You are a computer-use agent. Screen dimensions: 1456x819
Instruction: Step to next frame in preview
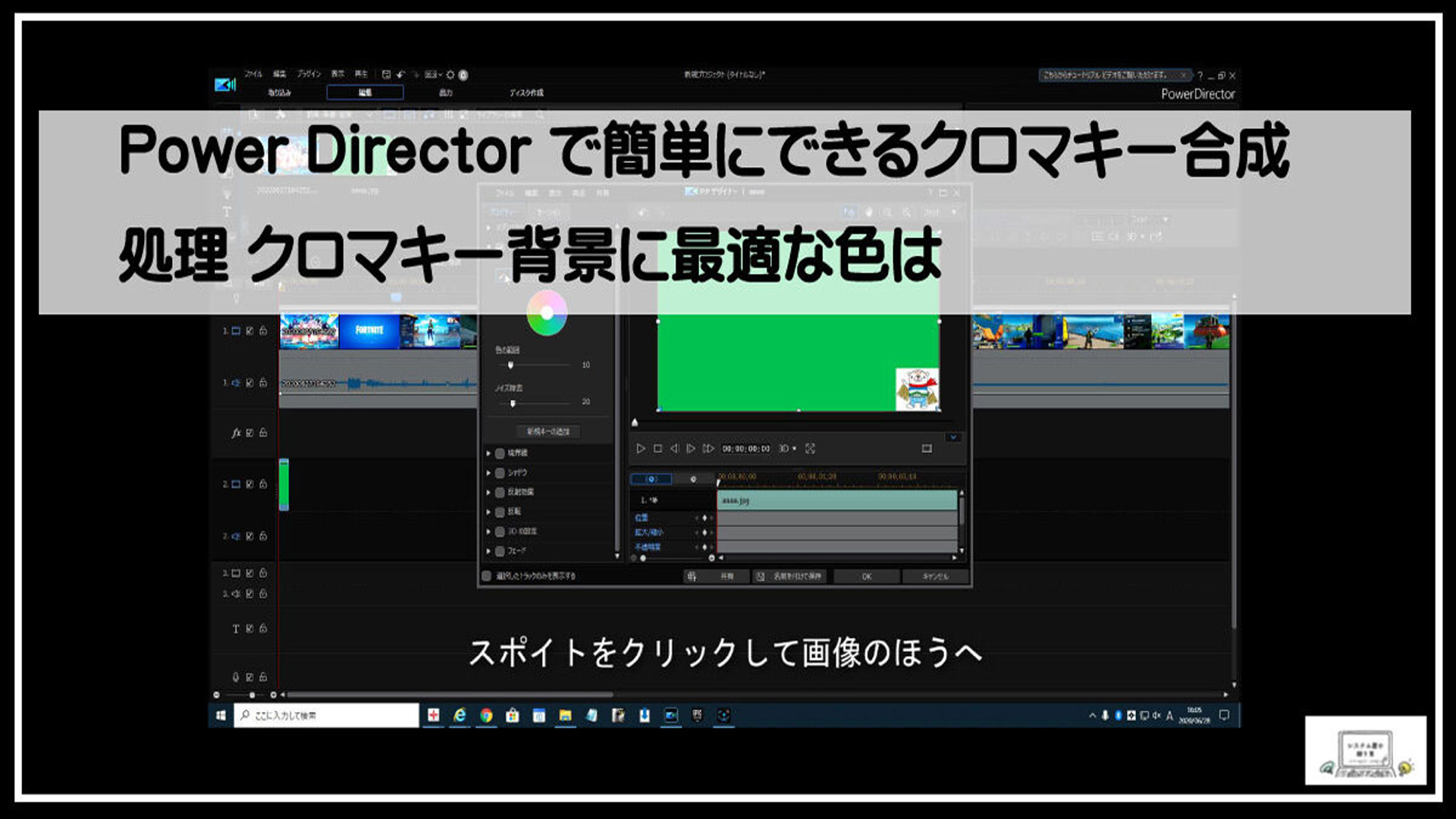(x=690, y=449)
